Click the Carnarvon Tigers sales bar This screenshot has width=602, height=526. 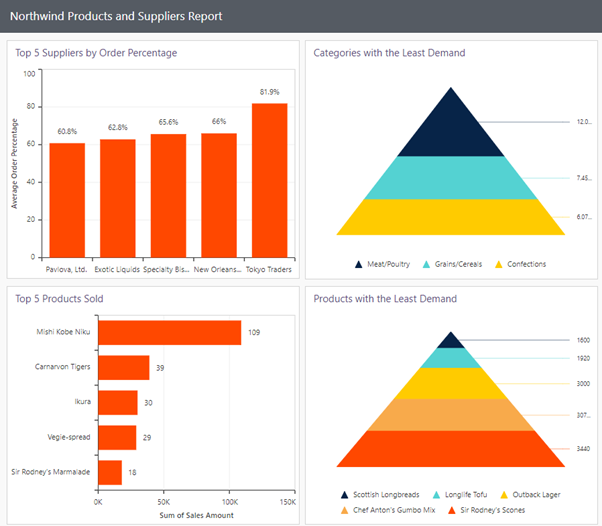(123, 367)
